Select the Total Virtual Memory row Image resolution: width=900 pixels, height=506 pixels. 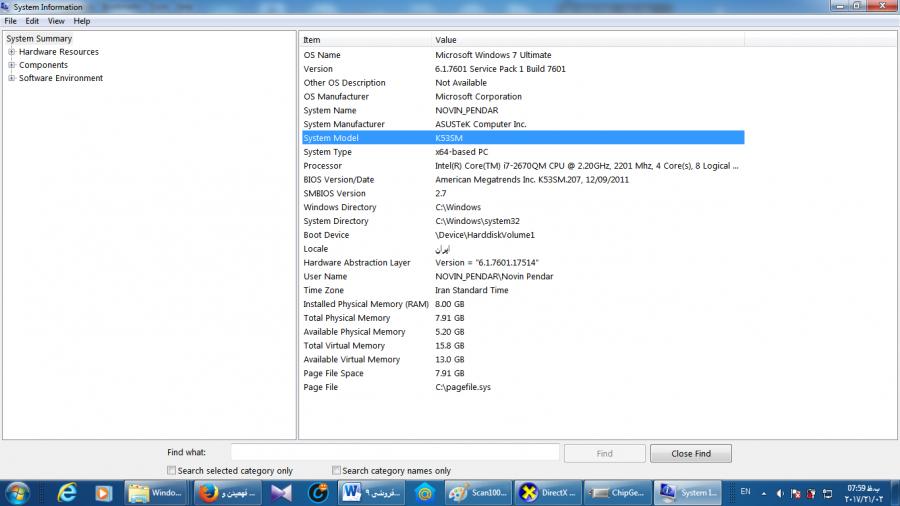click(x=523, y=345)
